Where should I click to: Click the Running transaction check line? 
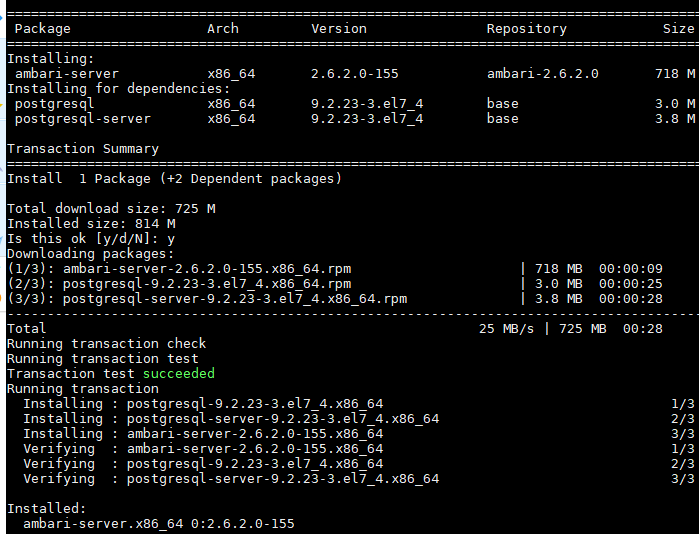pyautogui.click(x=107, y=344)
